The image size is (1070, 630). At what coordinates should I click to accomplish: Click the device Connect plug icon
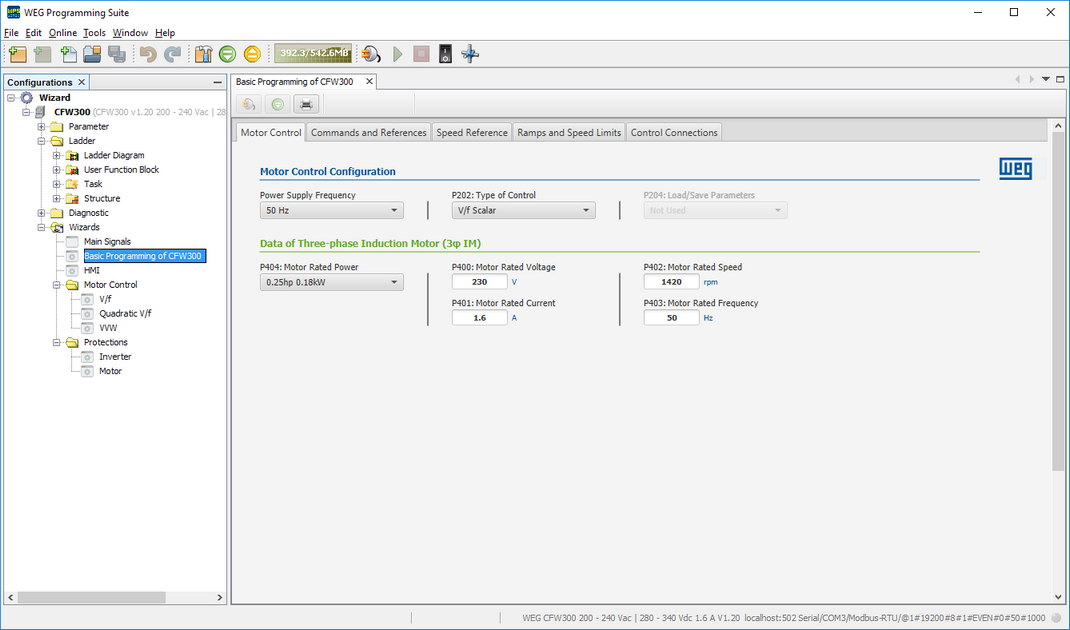click(370, 53)
